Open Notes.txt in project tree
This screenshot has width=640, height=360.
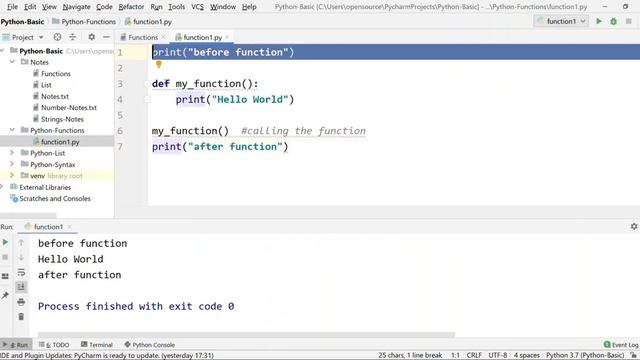(x=55, y=96)
